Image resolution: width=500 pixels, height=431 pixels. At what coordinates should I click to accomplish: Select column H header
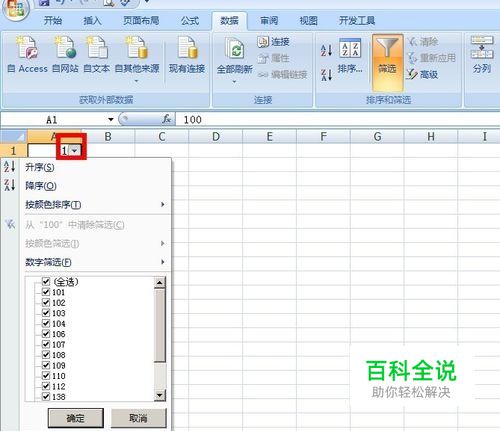[x=431, y=137]
